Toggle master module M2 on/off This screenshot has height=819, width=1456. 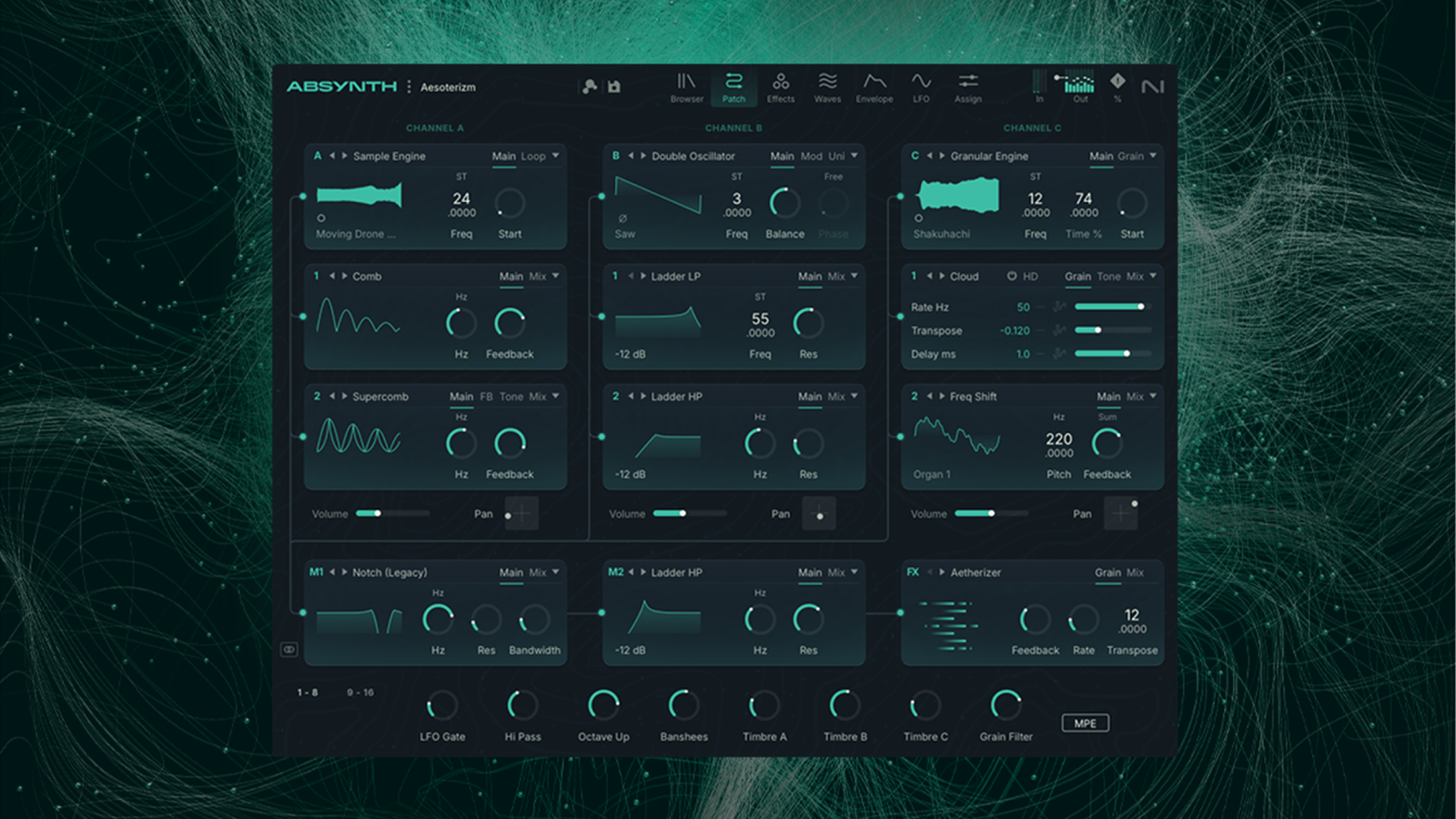(x=616, y=572)
